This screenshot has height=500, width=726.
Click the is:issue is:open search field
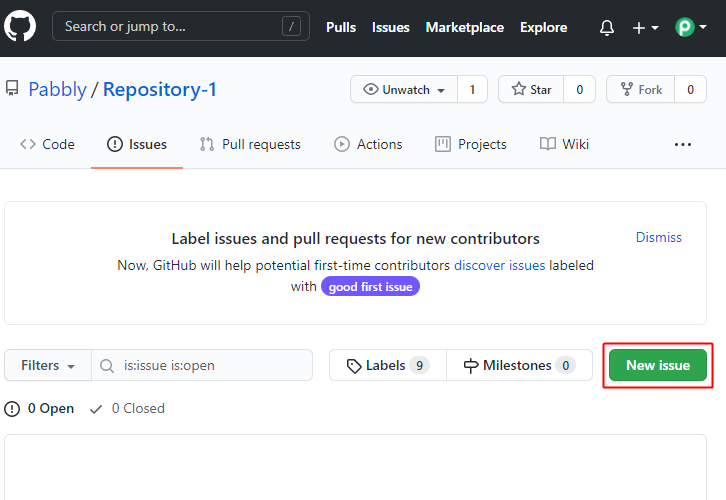(x=202, y=365)
